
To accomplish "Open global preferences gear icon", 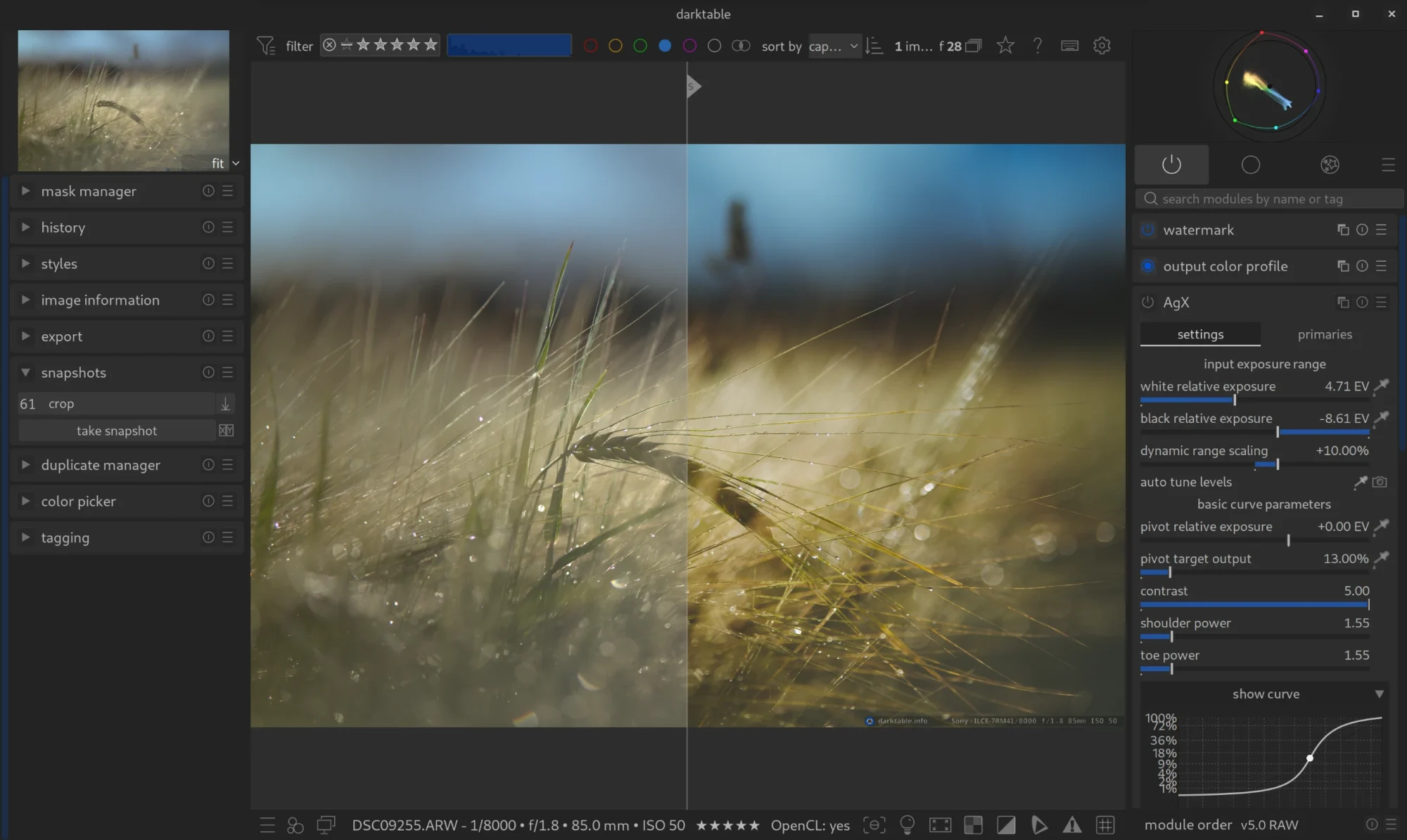I will point(1102,46).
